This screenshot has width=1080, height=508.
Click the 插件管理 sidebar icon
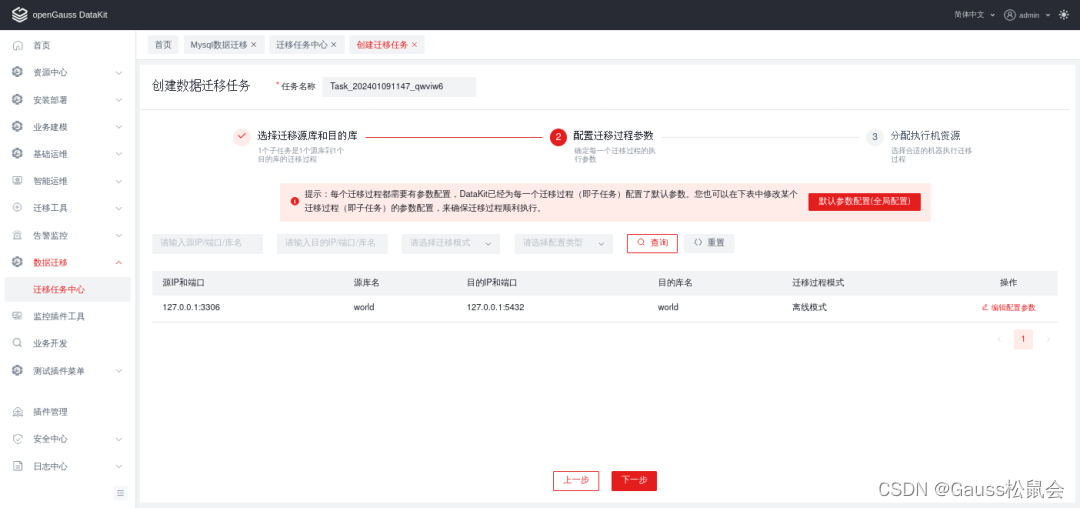tap(18, 412)
